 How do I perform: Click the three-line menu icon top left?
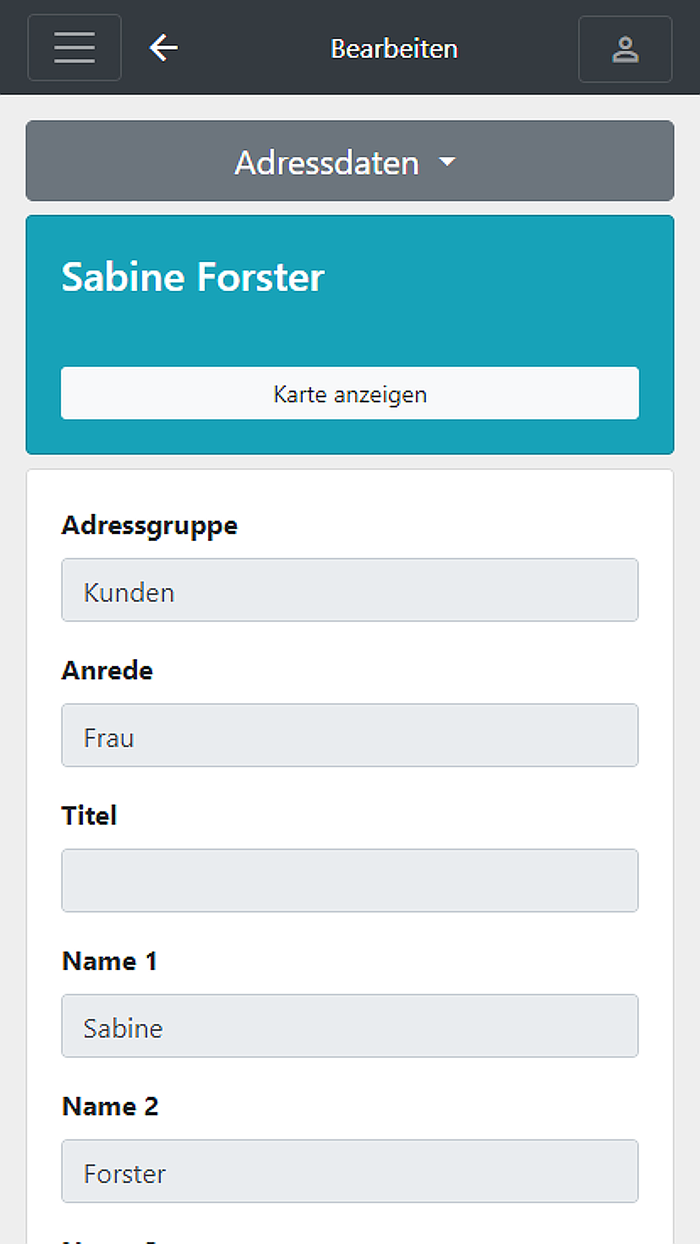[x=74, y=47]
